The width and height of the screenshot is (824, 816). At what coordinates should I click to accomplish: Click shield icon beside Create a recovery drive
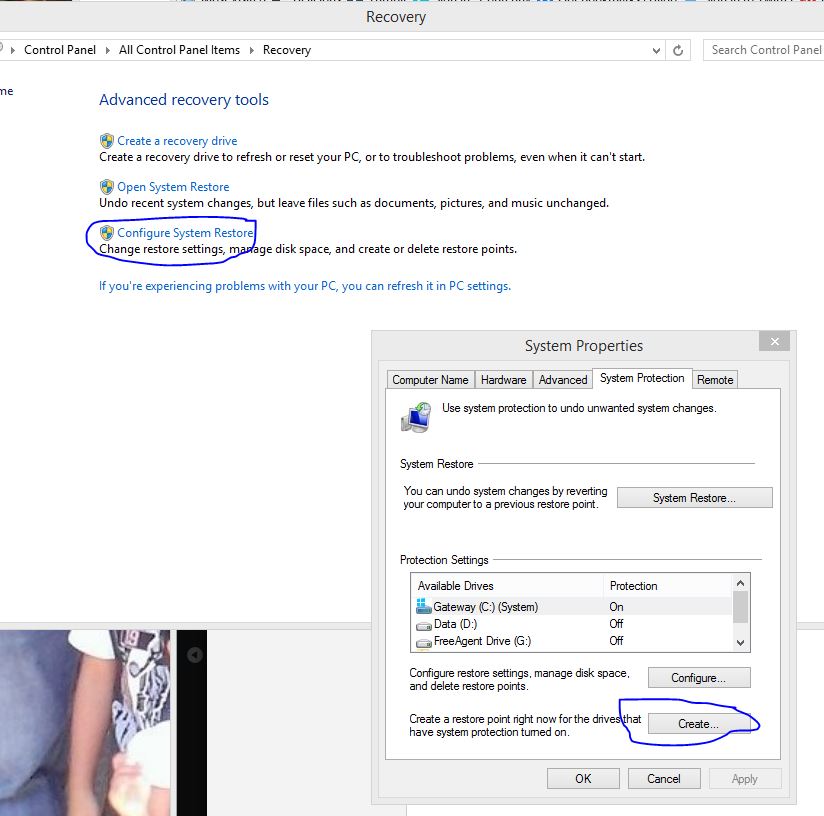106,141
